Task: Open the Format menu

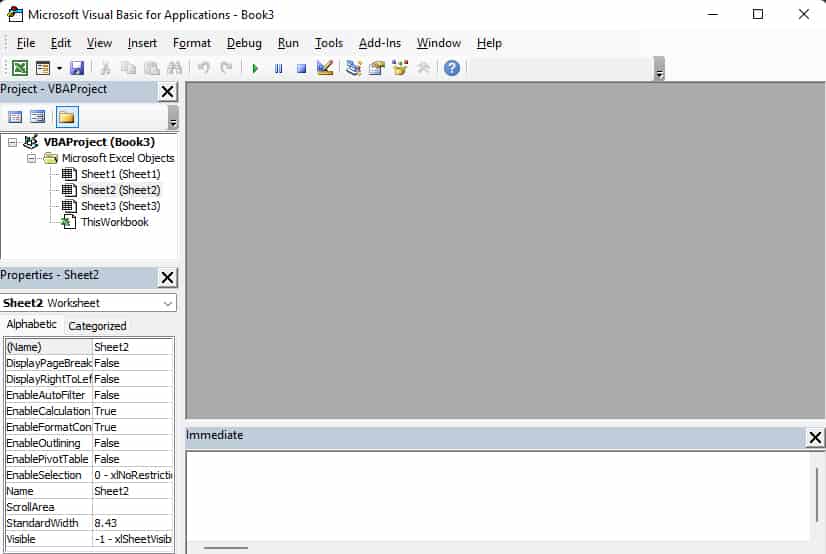Action: point(192,43)
